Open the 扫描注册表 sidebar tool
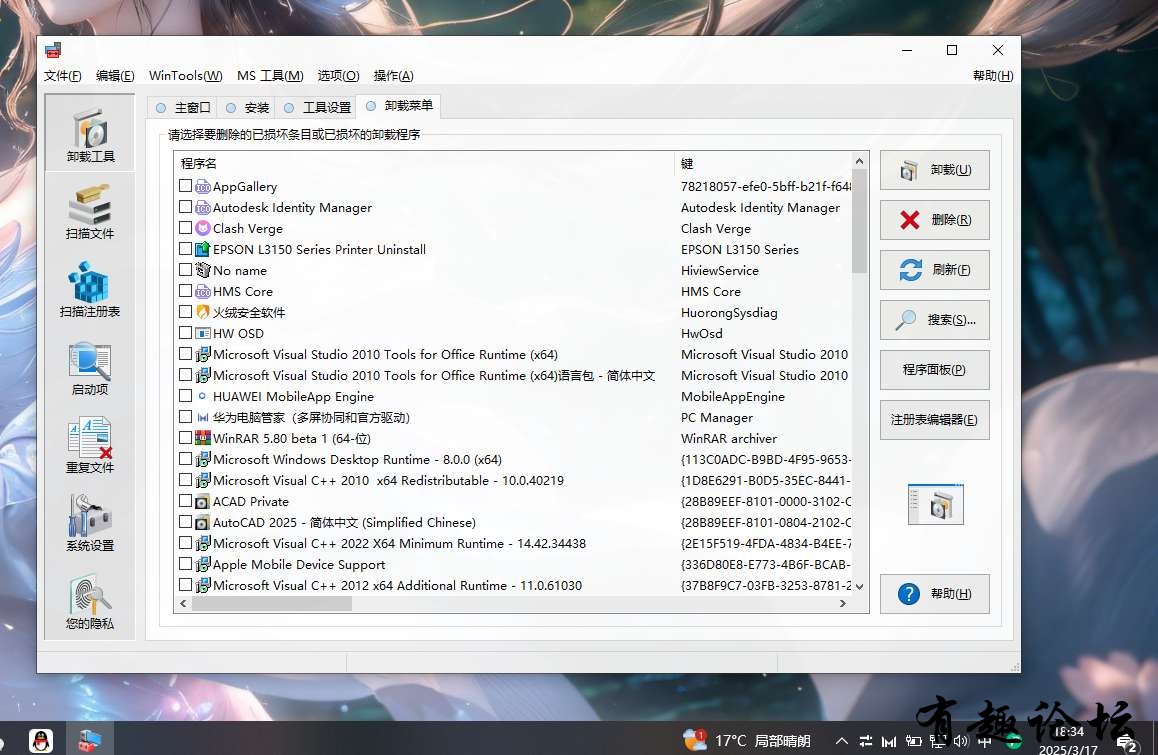Viewport: 1158px width, 755px height. [90, 290]
